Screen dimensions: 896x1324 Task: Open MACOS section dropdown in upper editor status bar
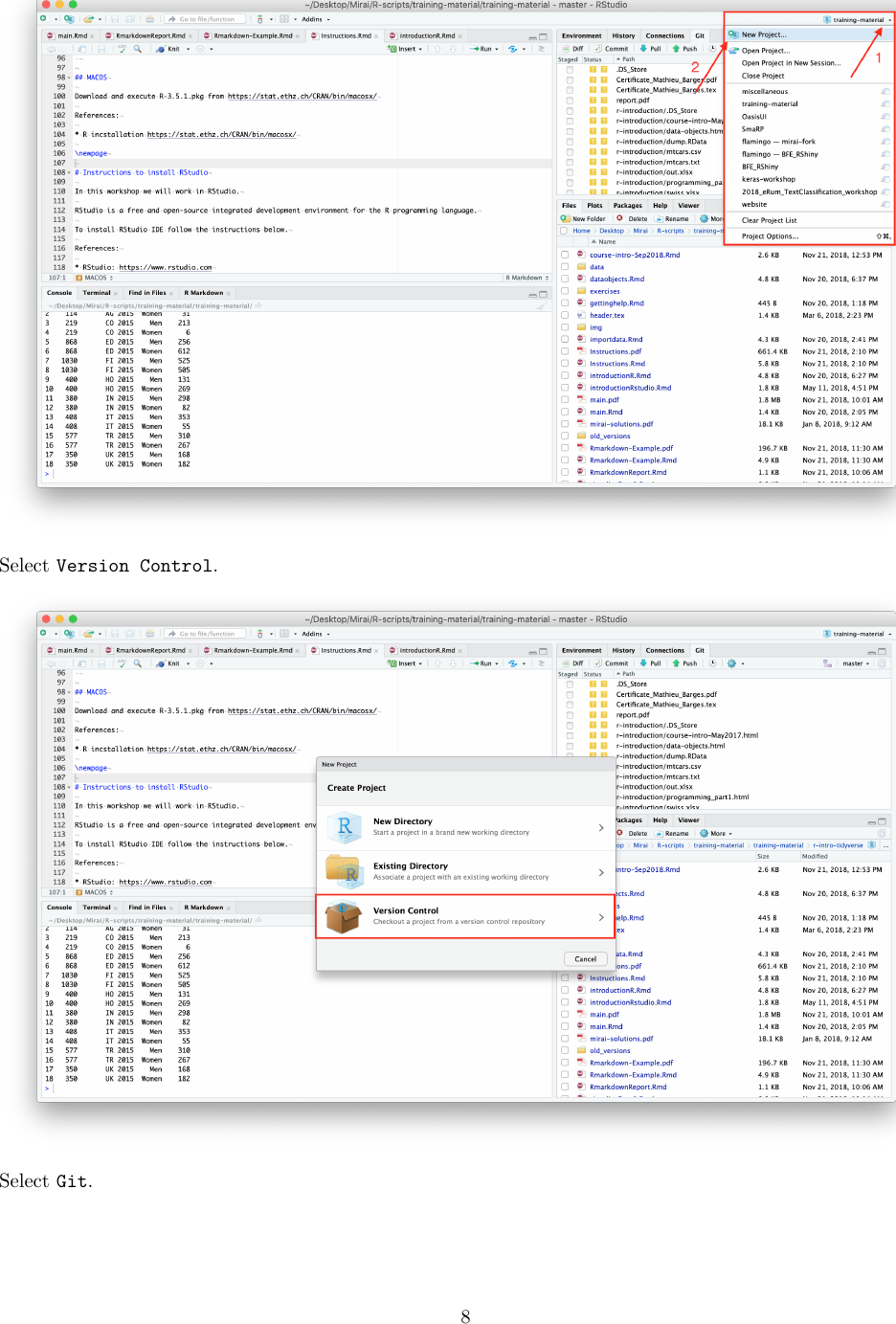95,278
